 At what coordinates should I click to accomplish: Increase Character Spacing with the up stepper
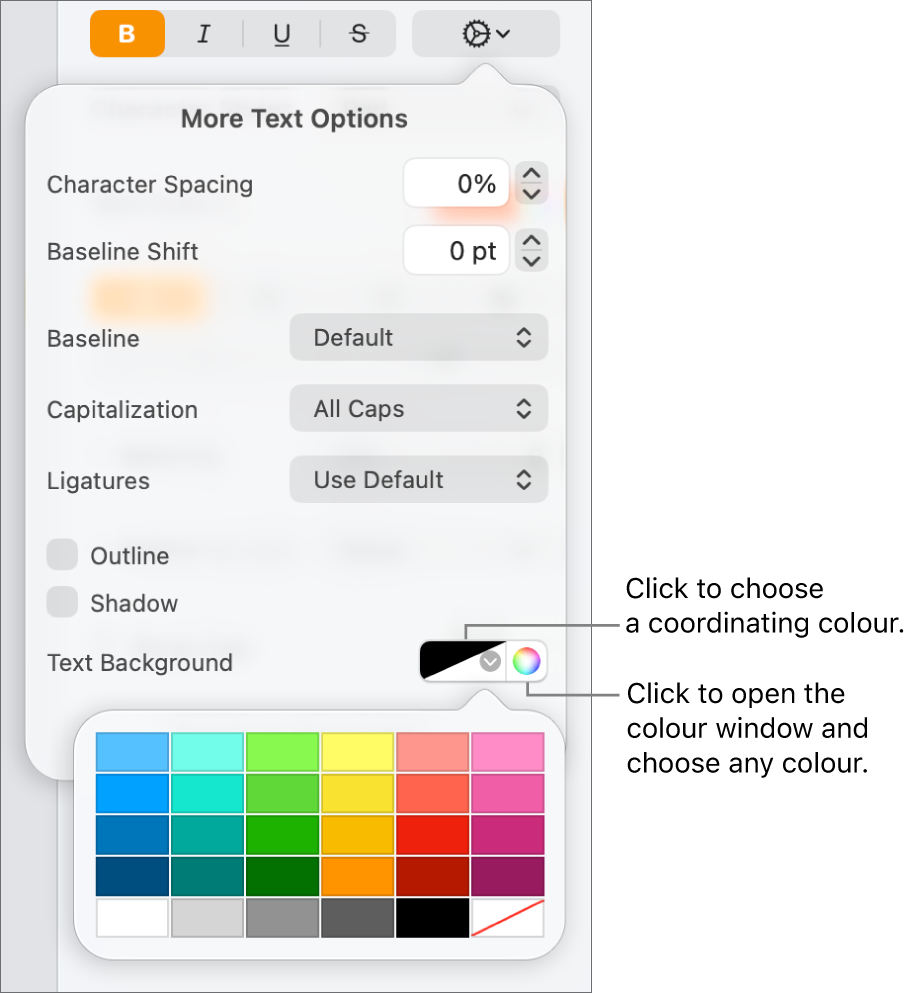pyautogui.click(x=531, y=174)
